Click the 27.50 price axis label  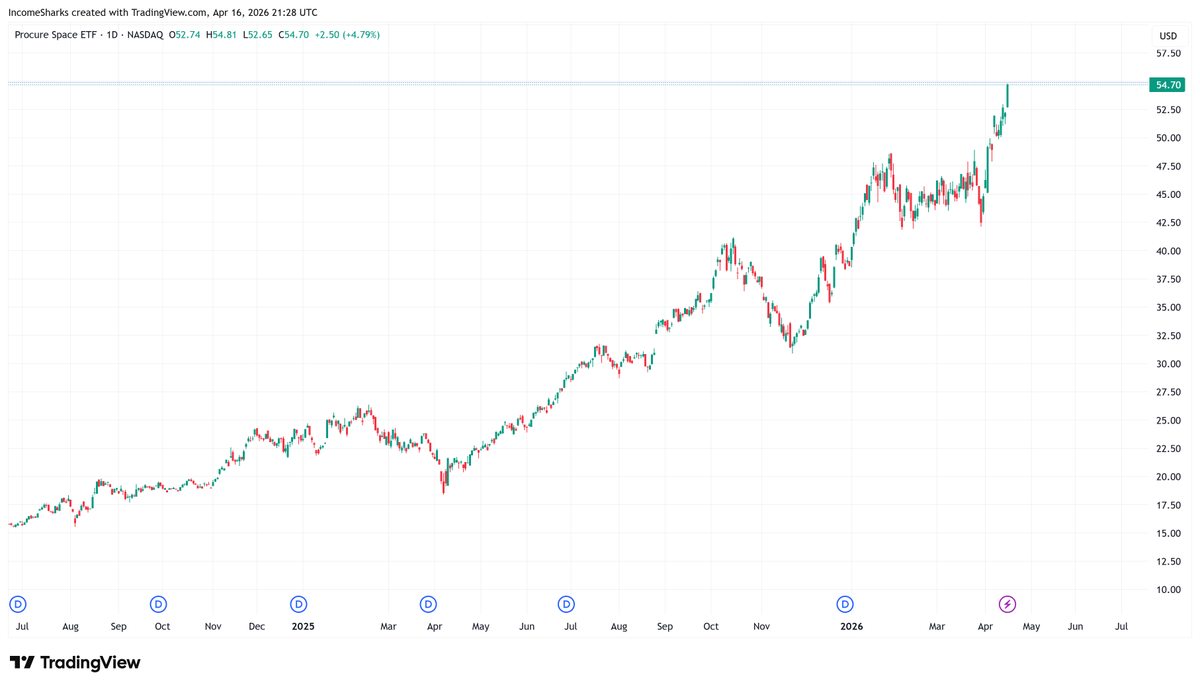pos(1169,392)
